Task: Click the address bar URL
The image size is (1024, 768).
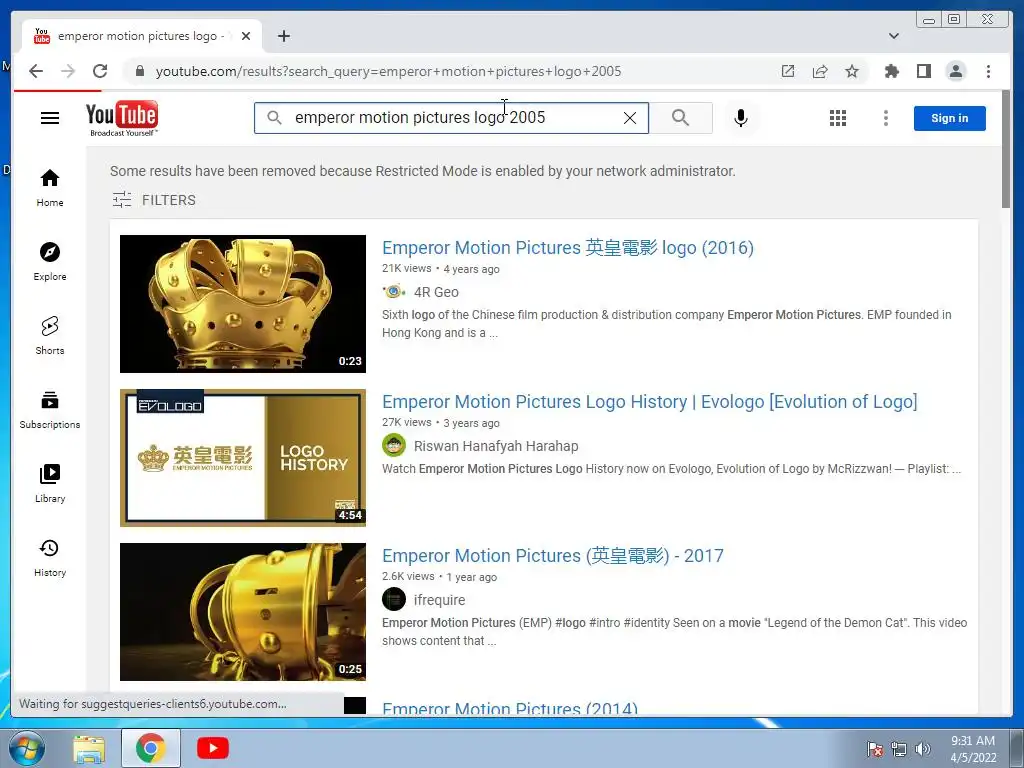Action: (x=389, y=71)
